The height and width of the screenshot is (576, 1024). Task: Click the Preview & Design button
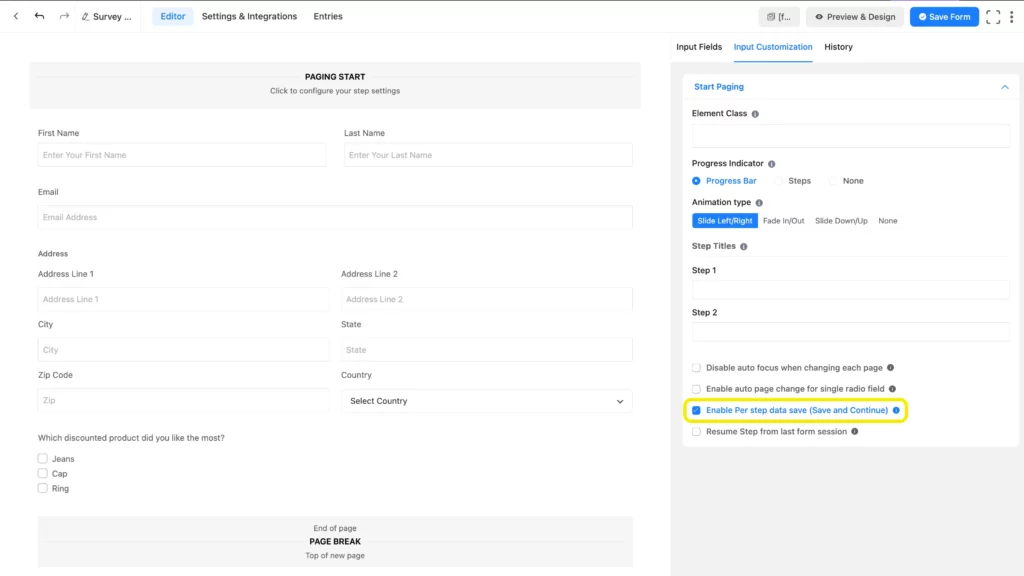[x=855, y=17]
